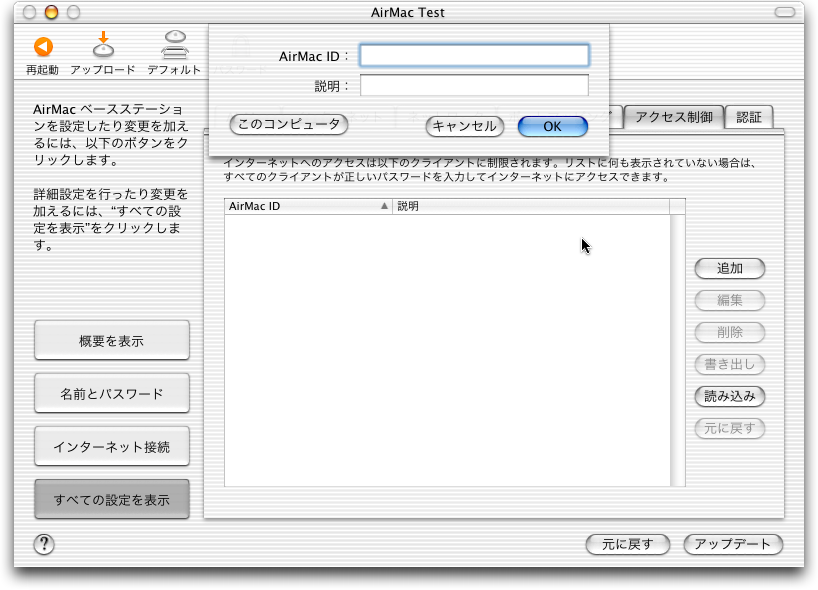Click the 追加 add button
The width and height of the screenshot is (818, 590).
tap(729, 269)
